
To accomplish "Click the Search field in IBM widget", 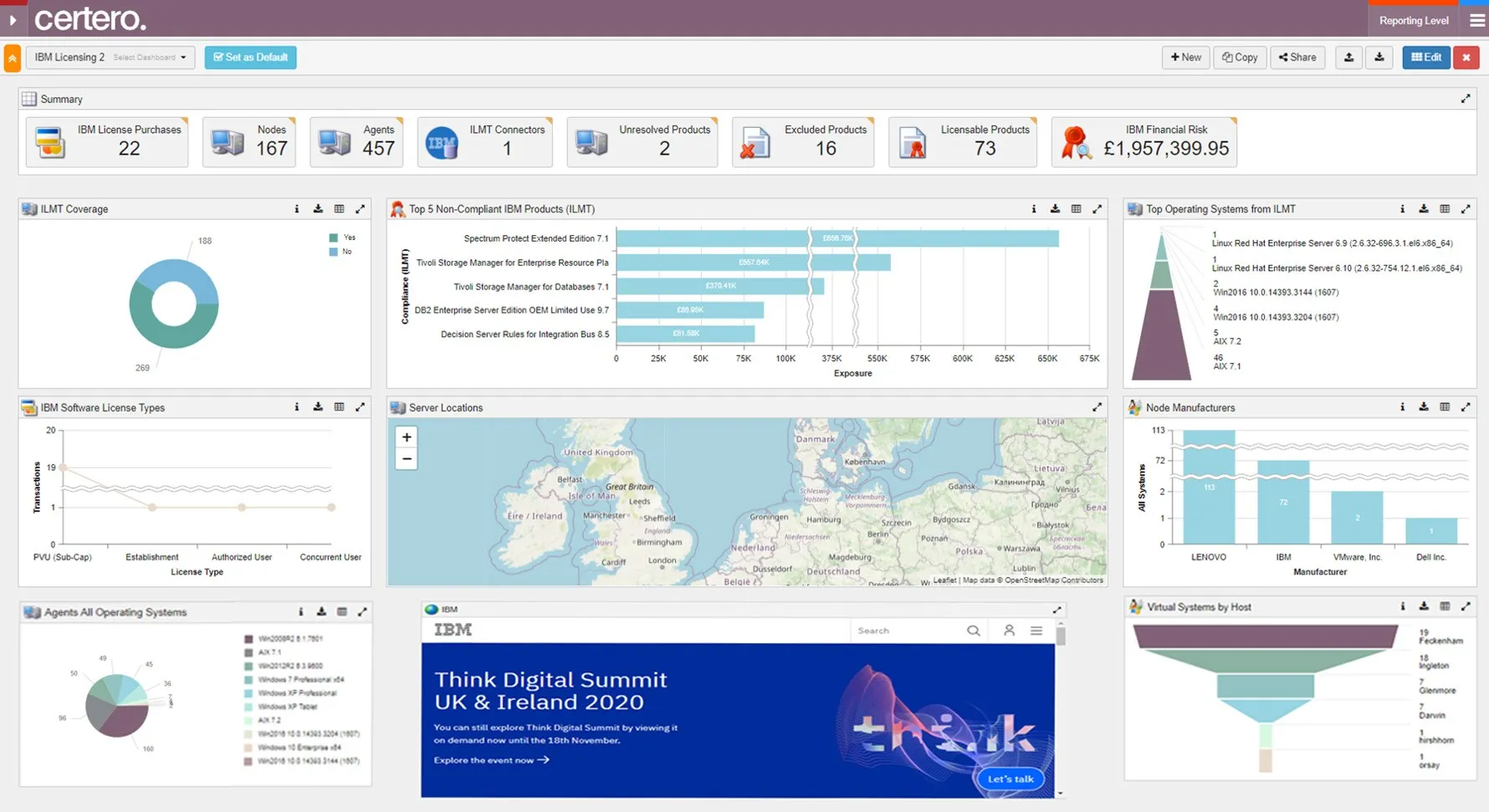I will pyautogui.click(x=908, y=631).
